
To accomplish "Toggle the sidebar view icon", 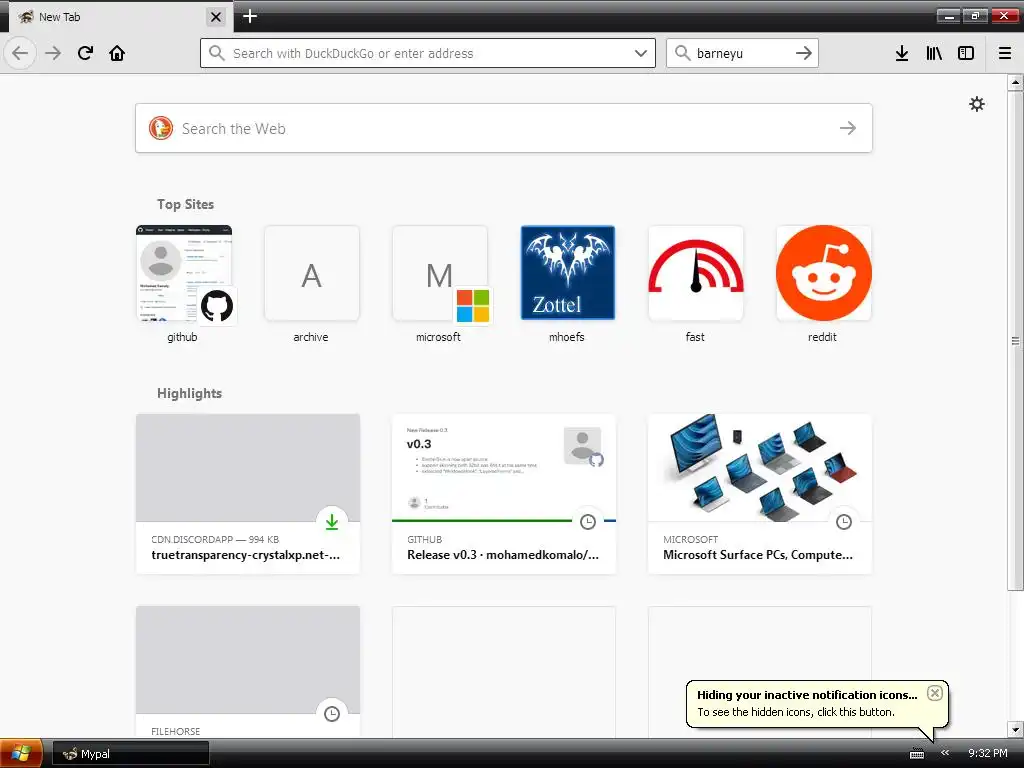I will click(966, 53).
